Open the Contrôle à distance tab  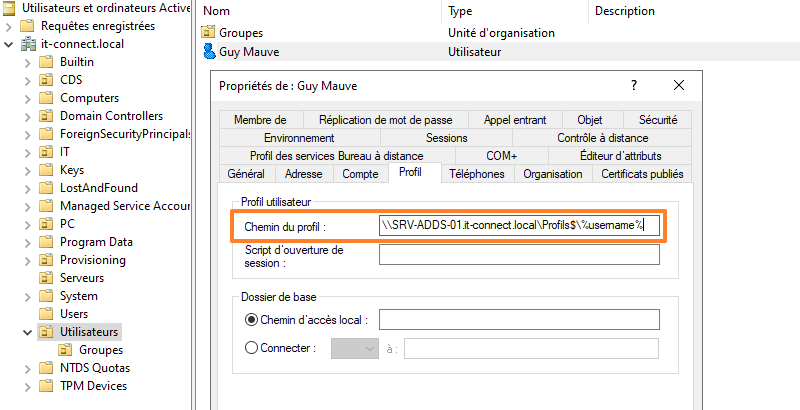click(x=603, y=138)
